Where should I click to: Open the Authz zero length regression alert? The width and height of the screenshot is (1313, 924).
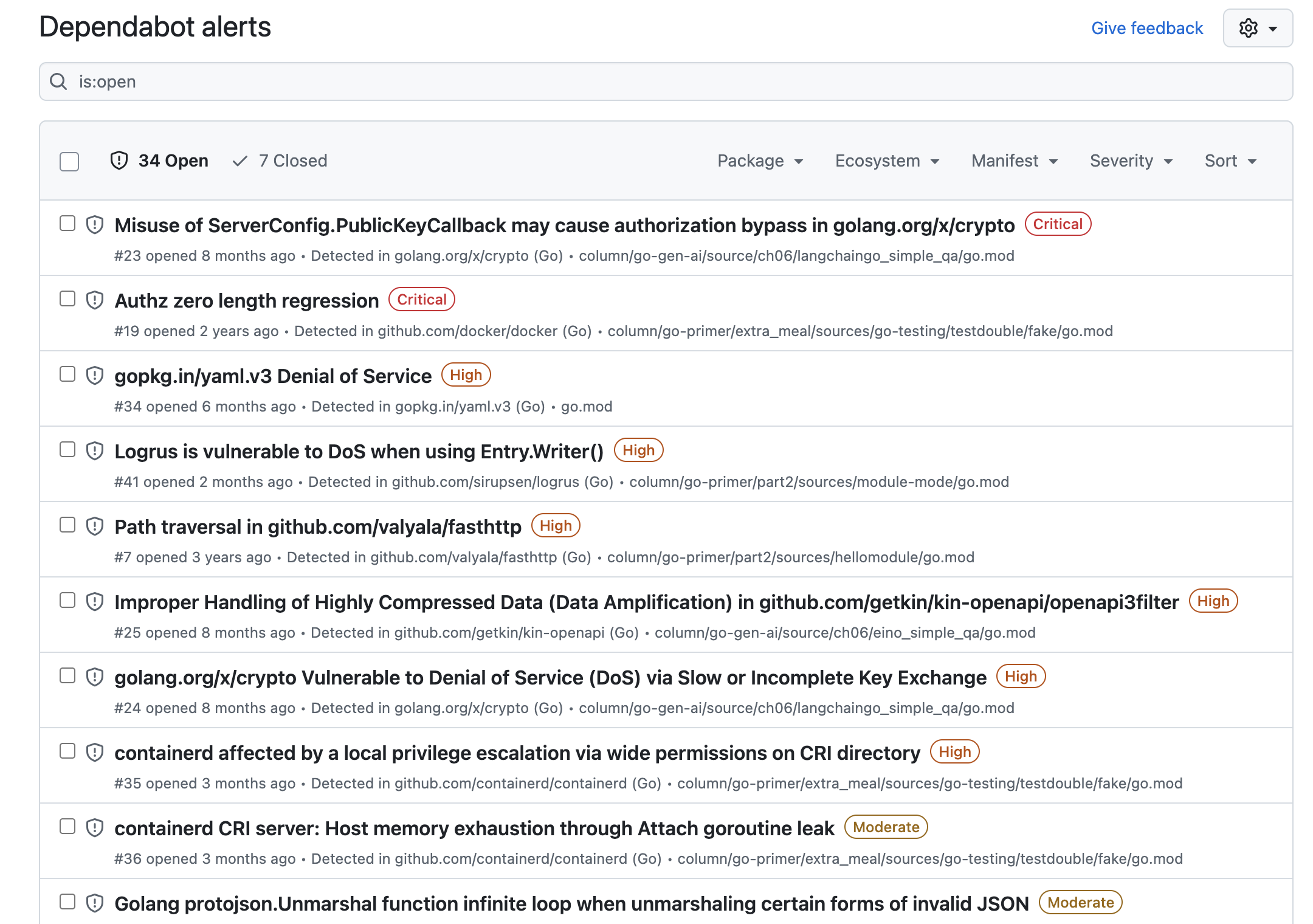(247, 300)
